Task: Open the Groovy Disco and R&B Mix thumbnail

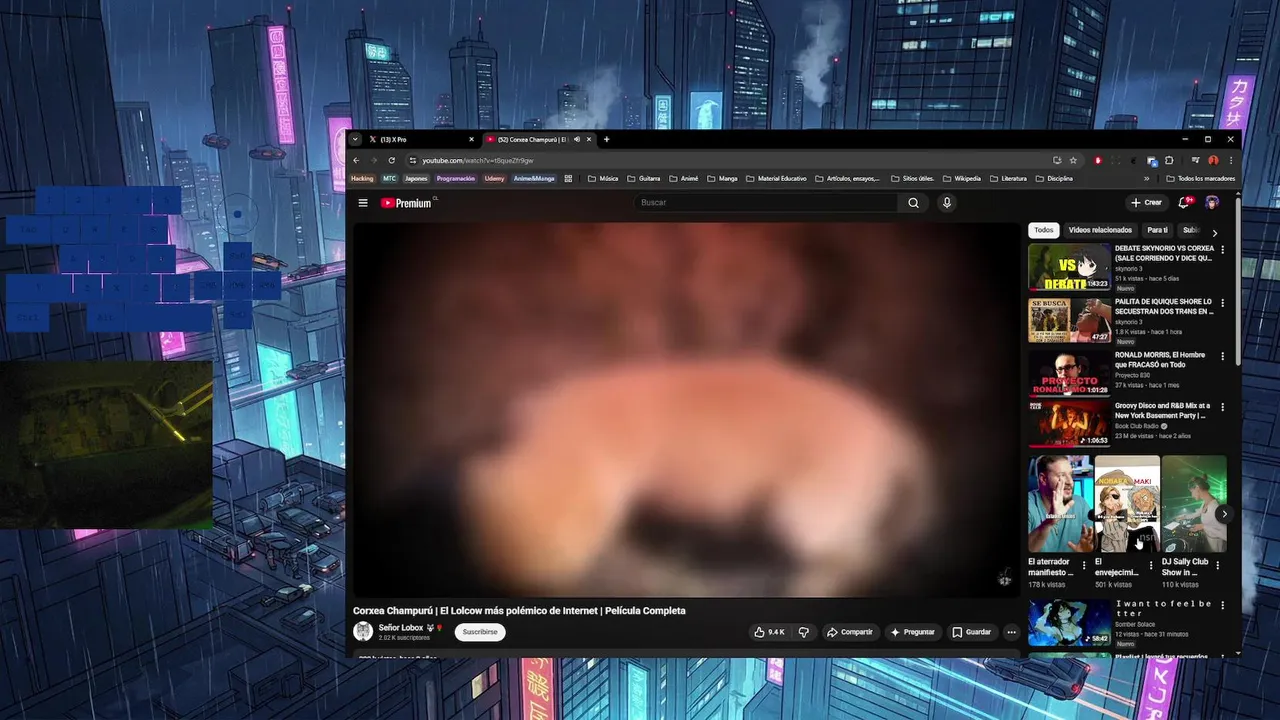Action: click(1069, 425)
